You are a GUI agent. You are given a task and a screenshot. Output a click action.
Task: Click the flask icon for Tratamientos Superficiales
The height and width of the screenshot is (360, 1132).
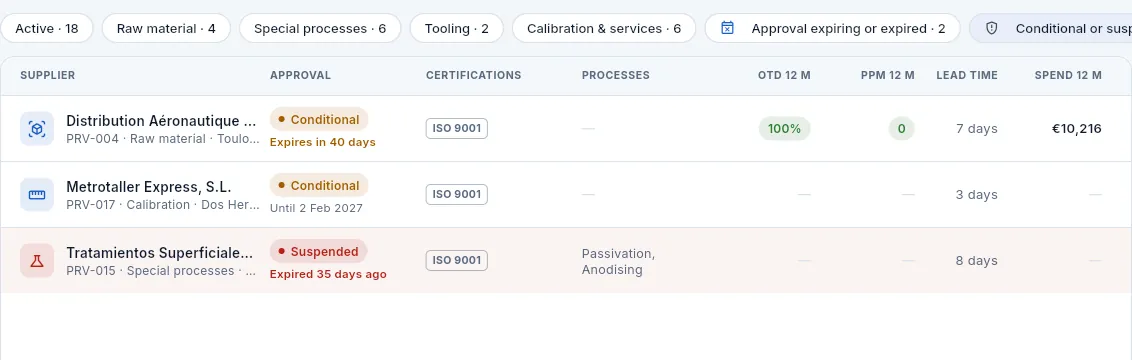click(37, 260)
